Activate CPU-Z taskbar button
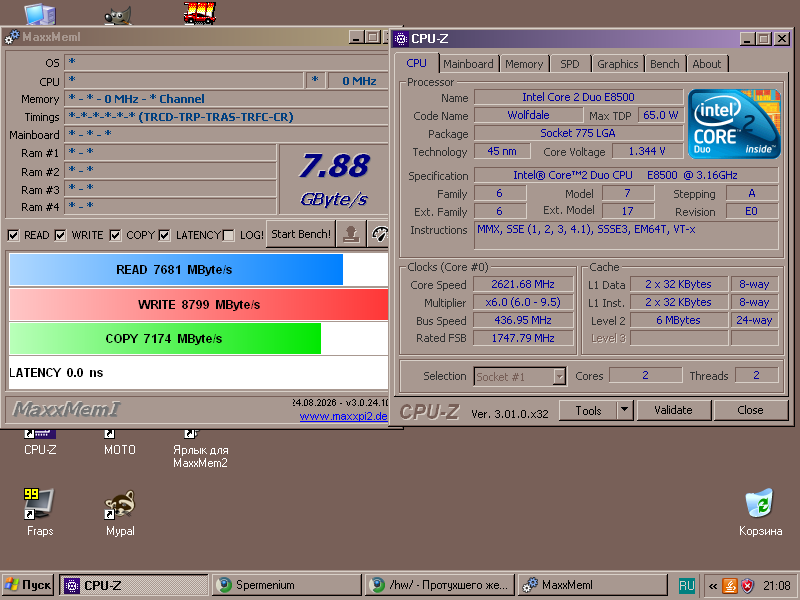The image size is (800, 600). point(134,585)
